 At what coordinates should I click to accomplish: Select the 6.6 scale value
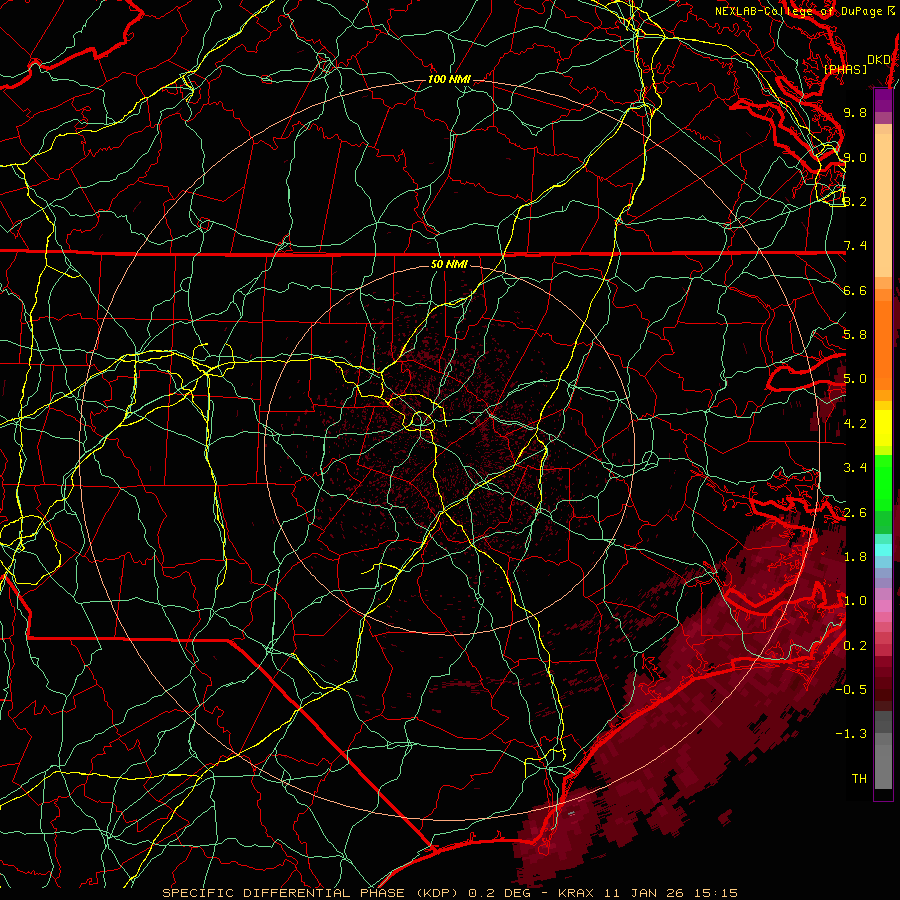click(x=855, y=290)
